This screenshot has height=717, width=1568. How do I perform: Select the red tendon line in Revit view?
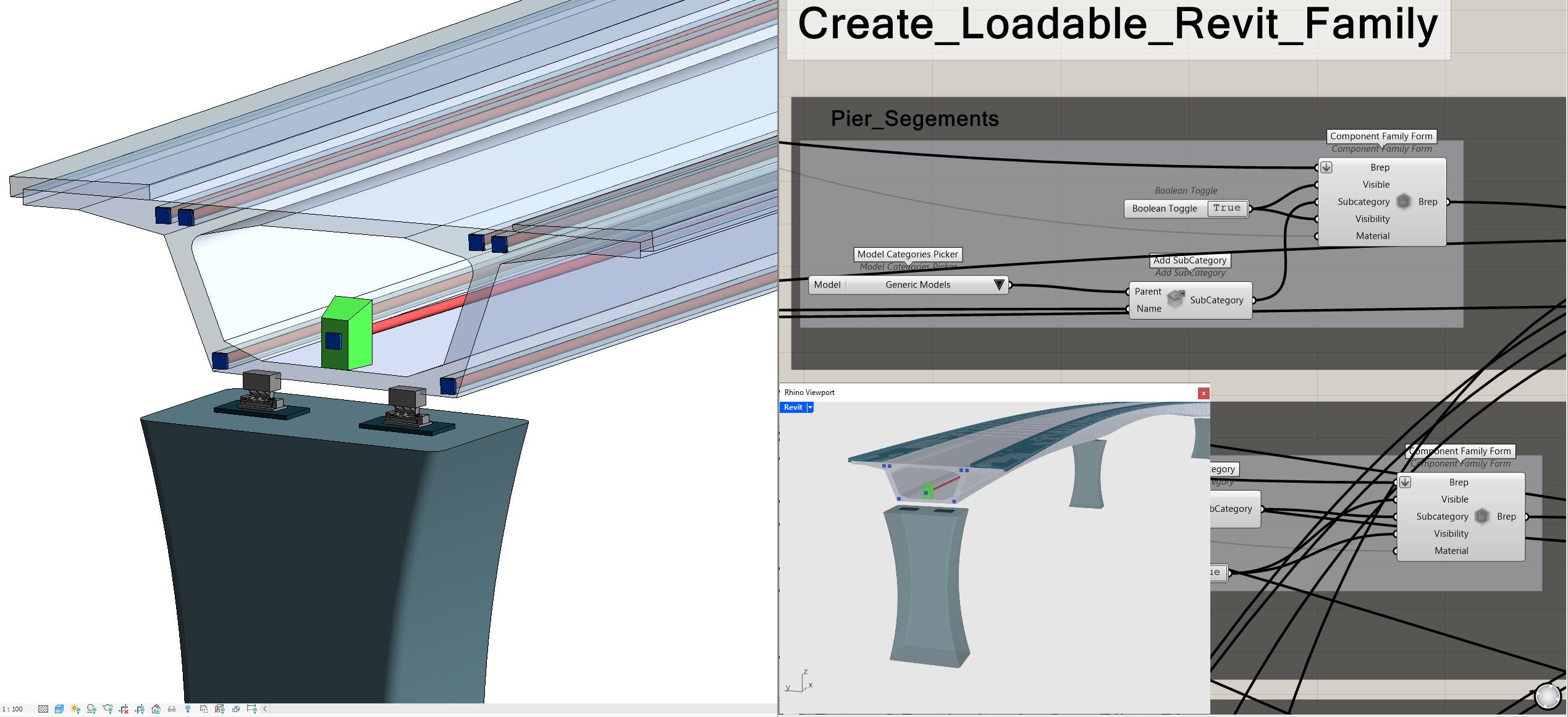[x=419, y=316]
